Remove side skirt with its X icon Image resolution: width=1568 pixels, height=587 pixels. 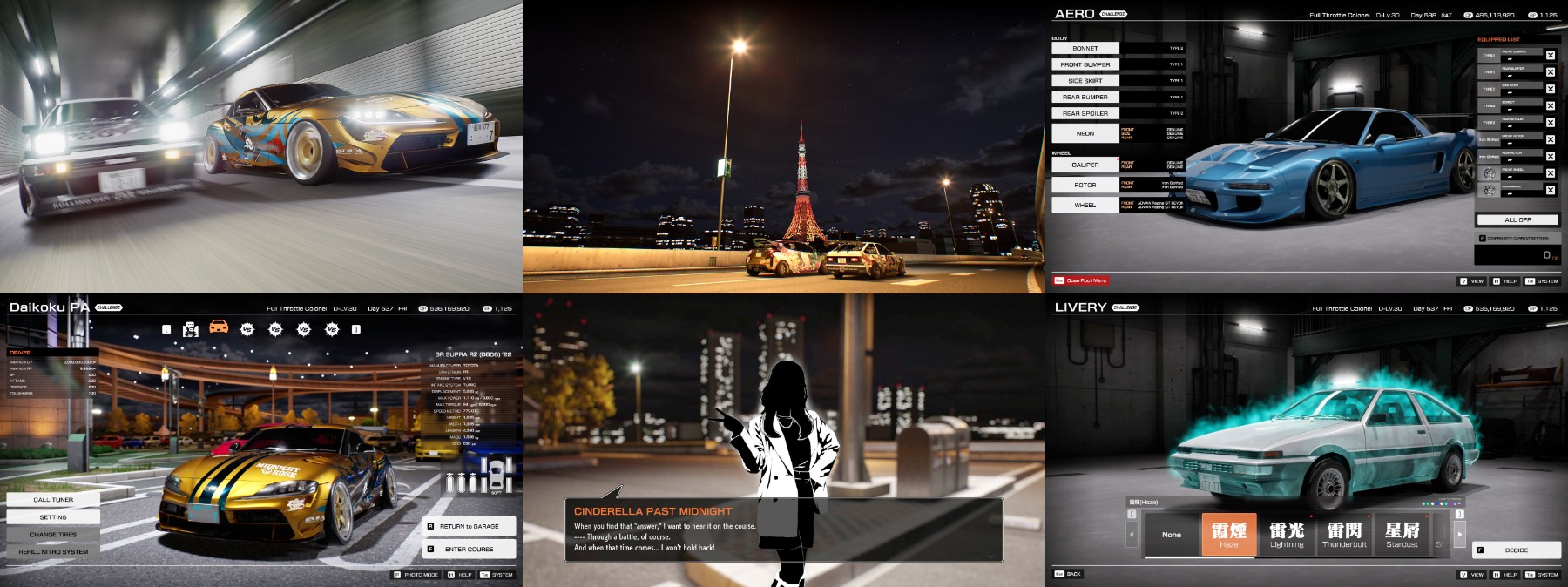(1551, 89)
